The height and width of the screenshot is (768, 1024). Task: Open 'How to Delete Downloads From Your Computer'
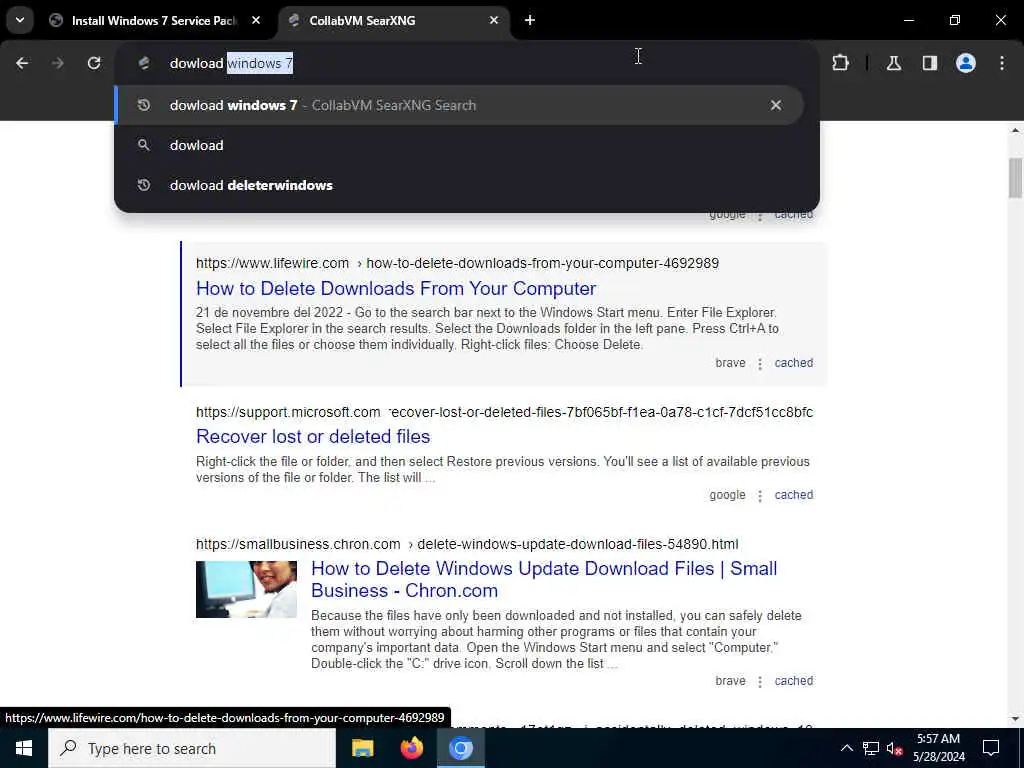396,288
